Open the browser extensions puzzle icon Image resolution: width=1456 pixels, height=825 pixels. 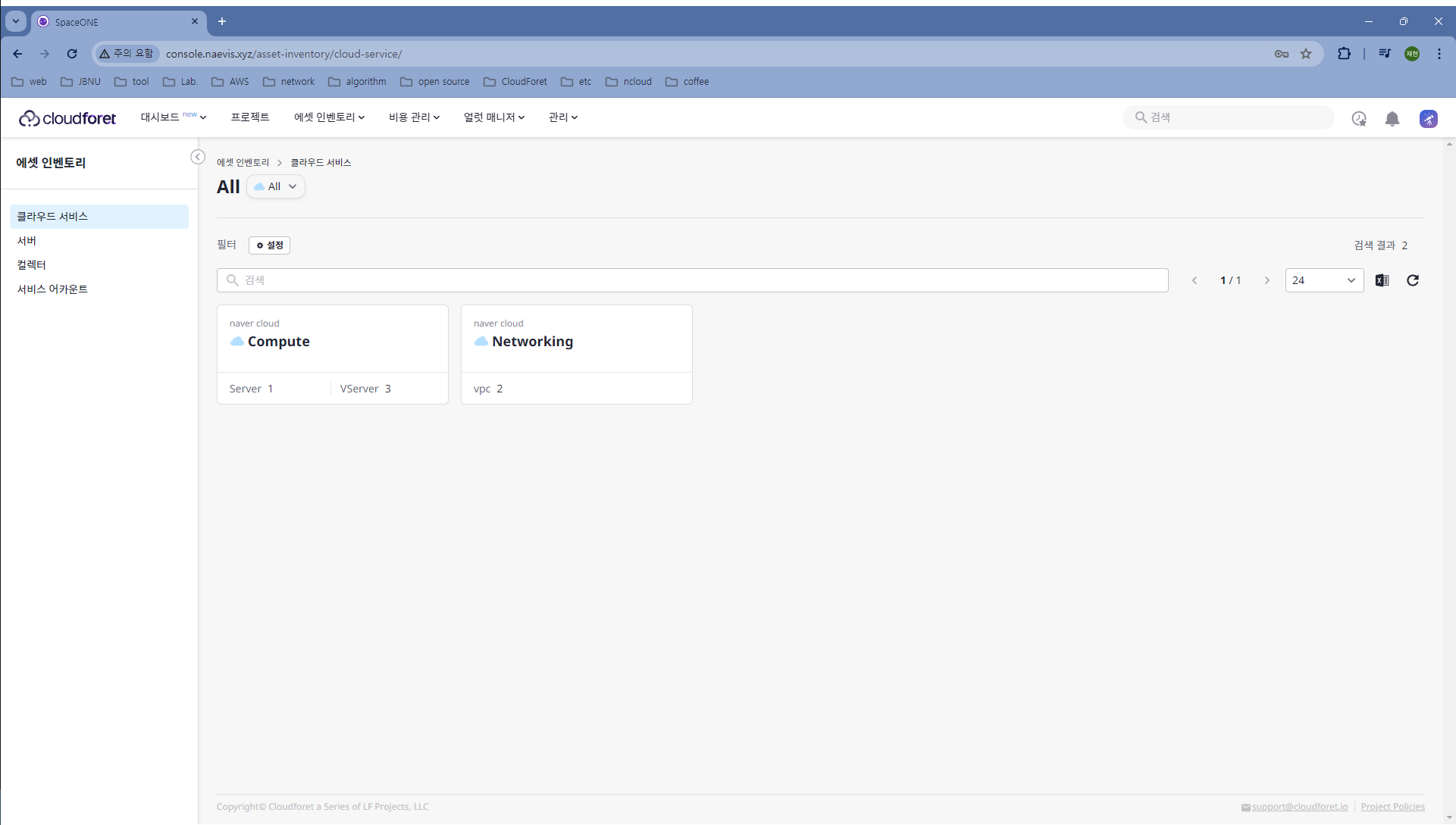coord(1344,54)
